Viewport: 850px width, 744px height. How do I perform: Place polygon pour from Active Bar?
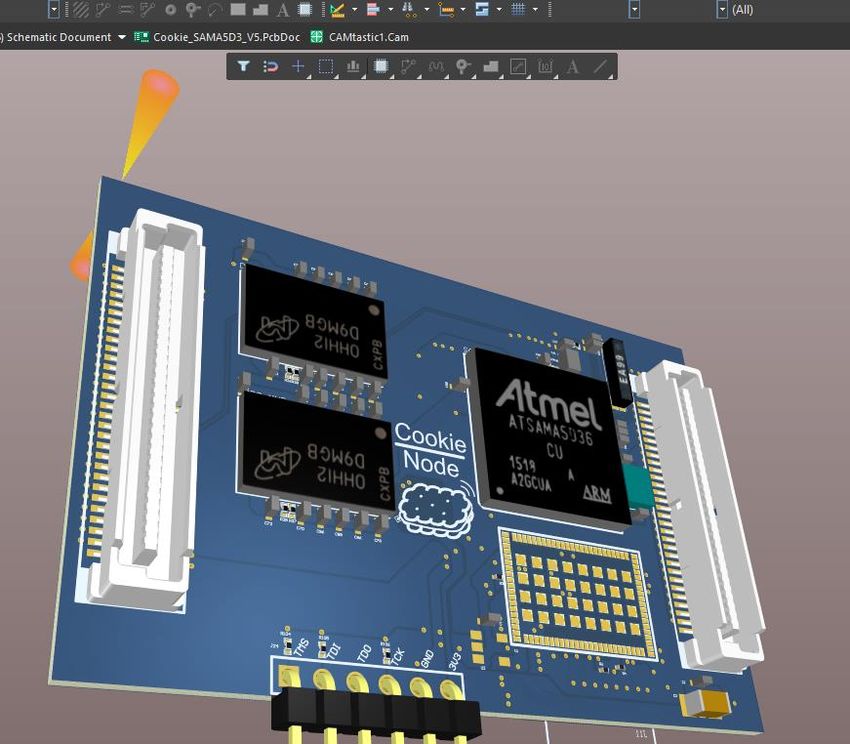491,66
